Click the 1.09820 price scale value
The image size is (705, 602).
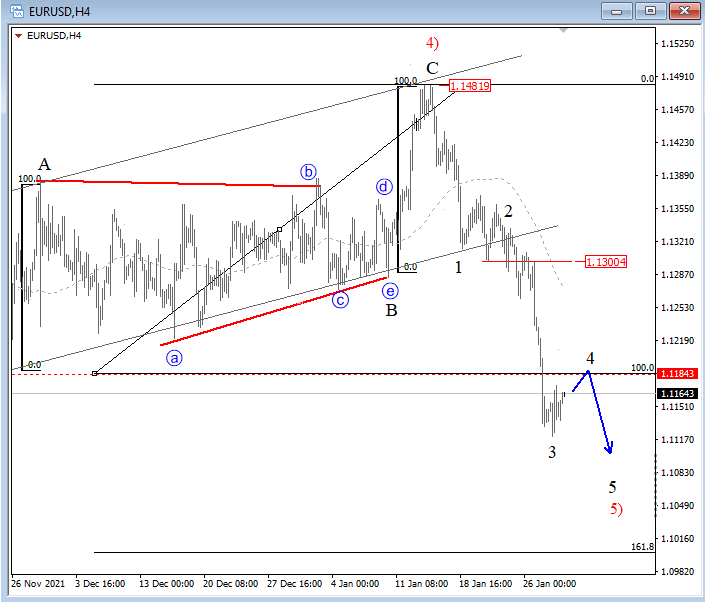(x=678, y=571)
